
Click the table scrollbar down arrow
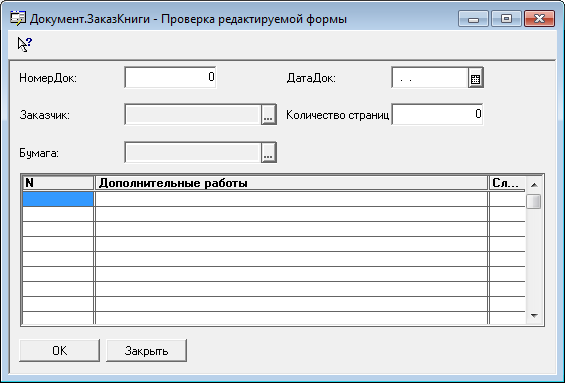coord(534,316)
